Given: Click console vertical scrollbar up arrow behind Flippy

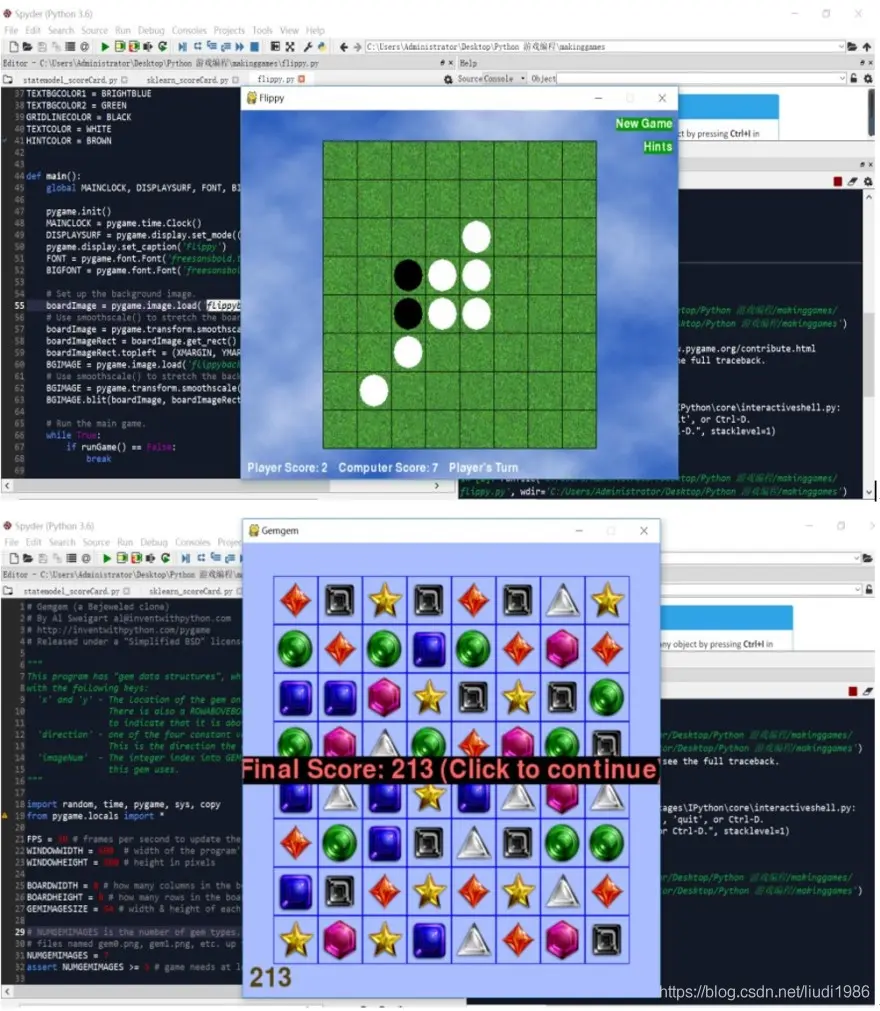Looking at the screenshot, I should (x=869, y=197).
